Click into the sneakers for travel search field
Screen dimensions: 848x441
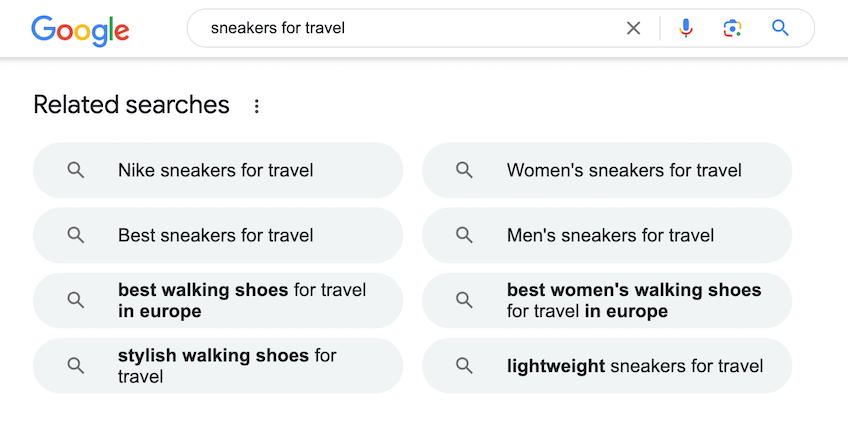point(411,28)
